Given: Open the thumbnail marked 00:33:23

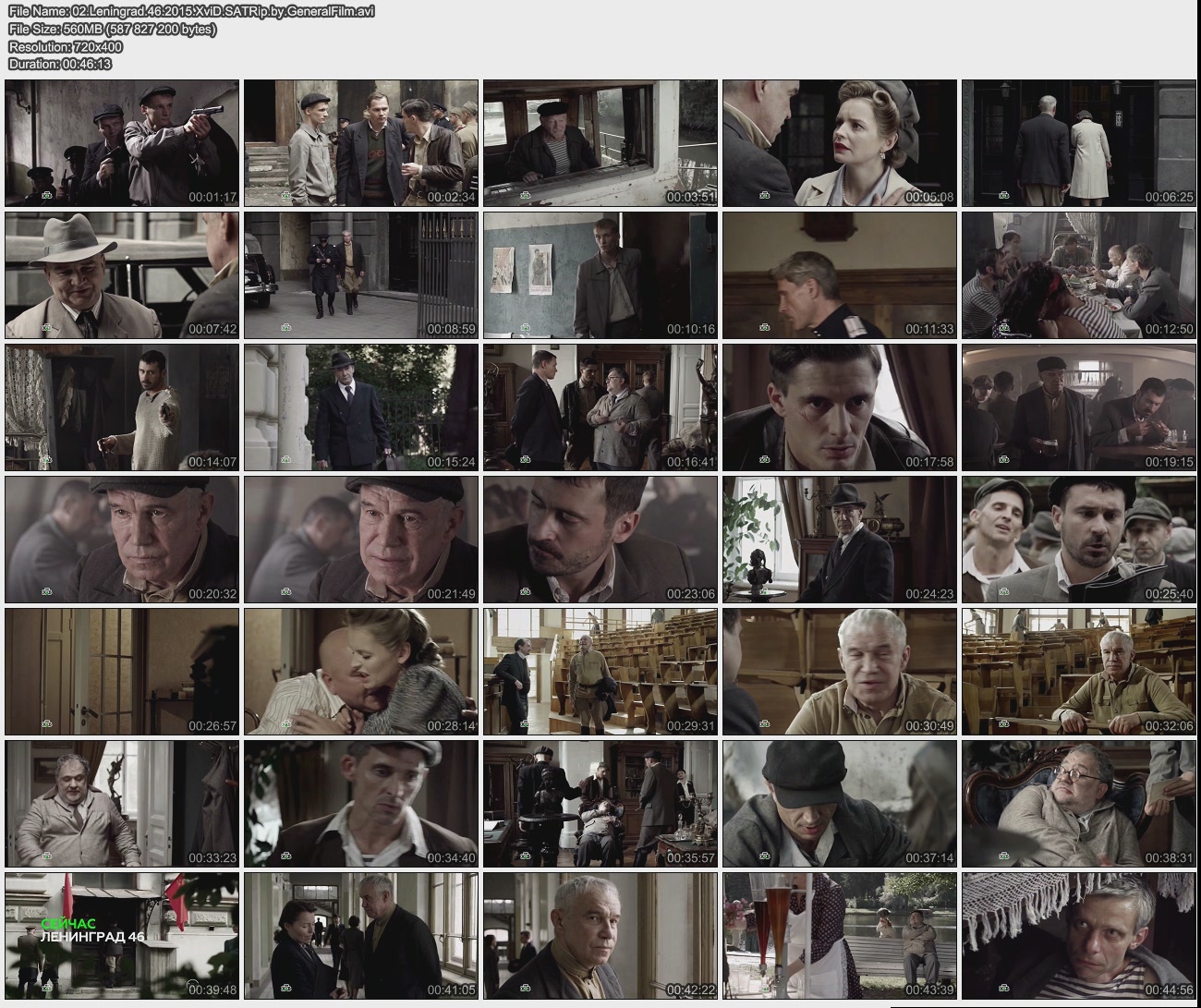Looking at the screenshot, I should coord(122,804).
